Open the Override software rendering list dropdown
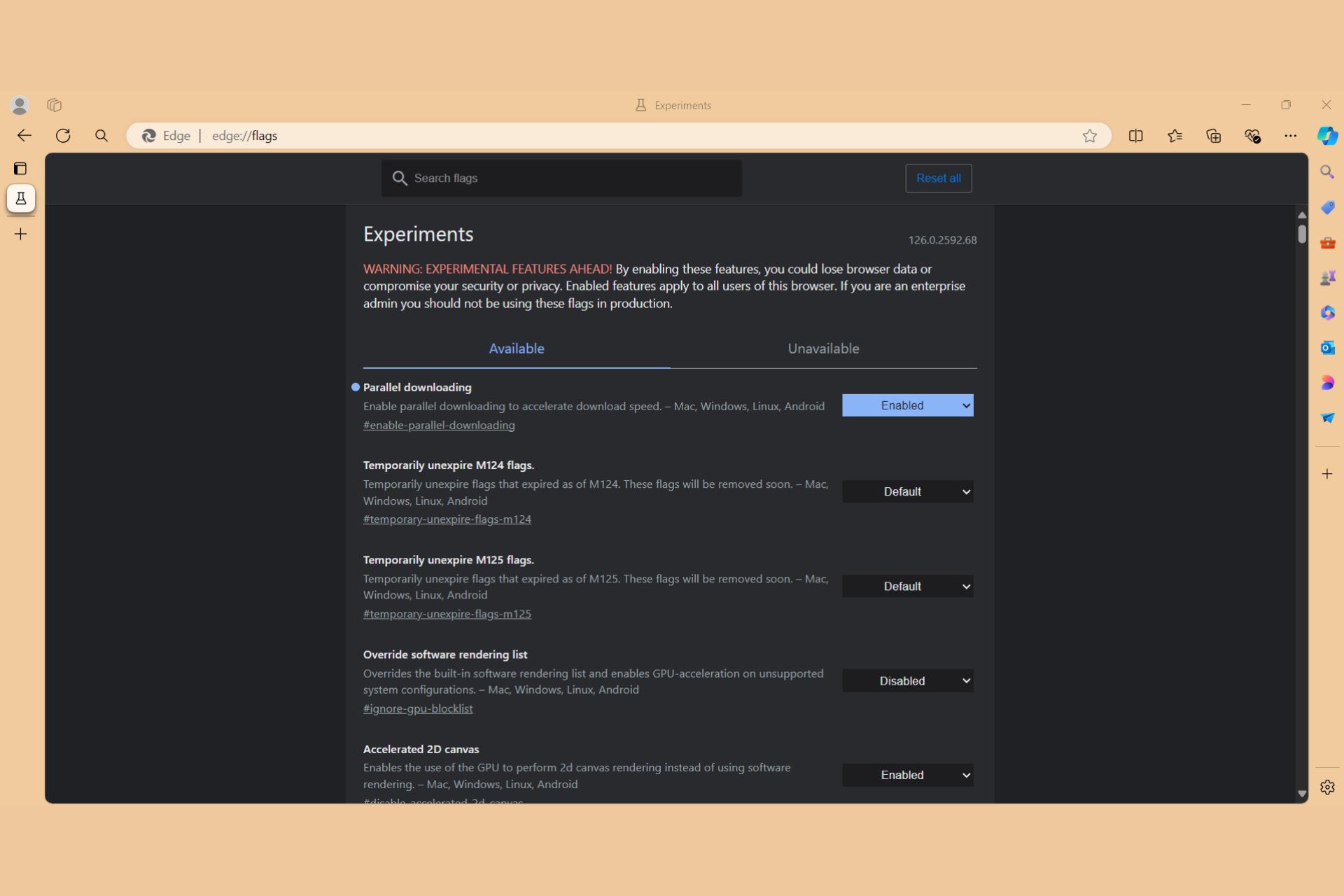Viewport: 1344px width, 896px height. click(x=907, y=681)
